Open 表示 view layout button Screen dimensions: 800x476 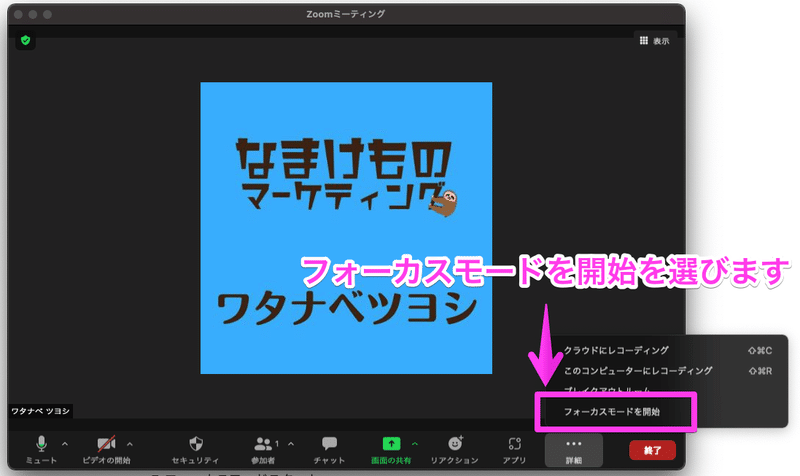pos(655,41)
